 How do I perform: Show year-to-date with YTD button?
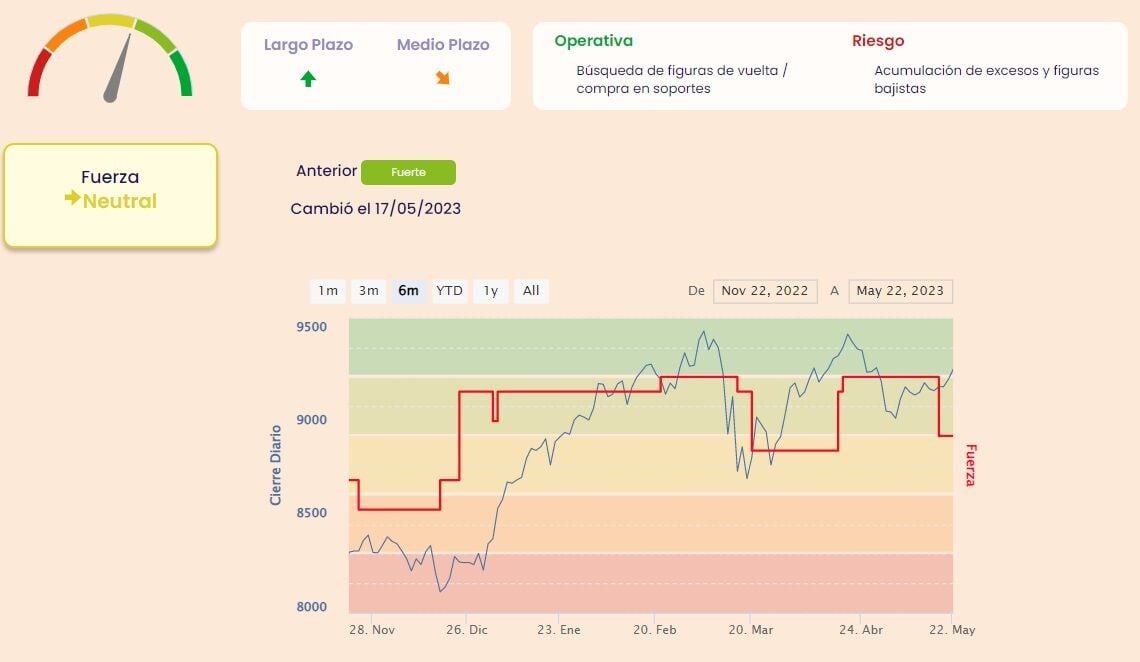(x=449, y=291)
